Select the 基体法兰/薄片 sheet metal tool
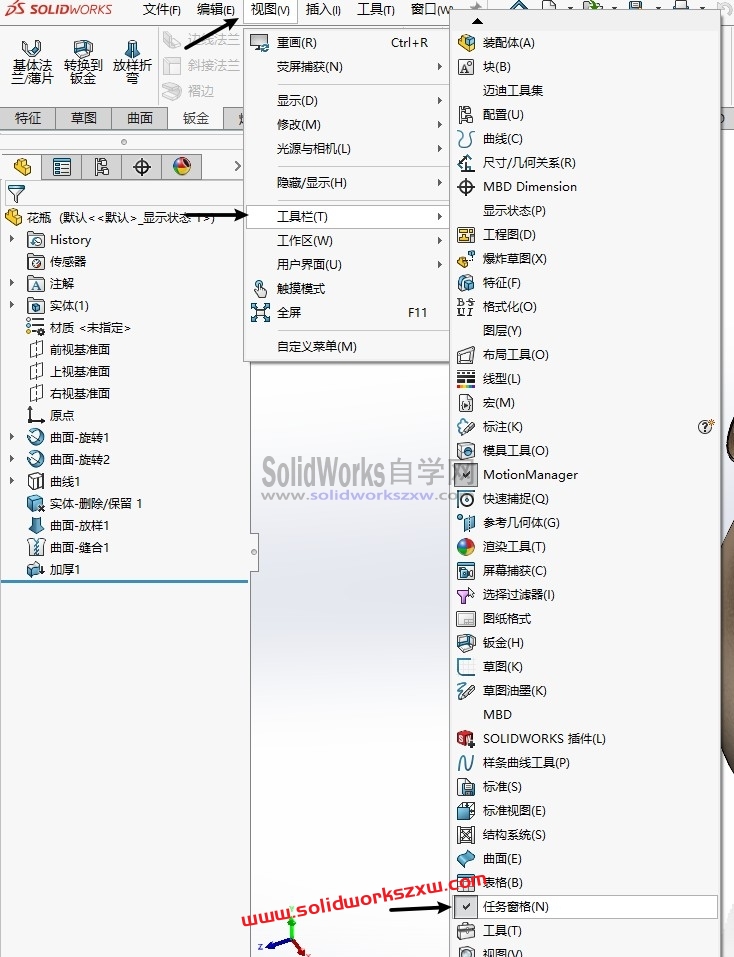The image size is (734, 957). pyautogui.click(x=32, y=61)
